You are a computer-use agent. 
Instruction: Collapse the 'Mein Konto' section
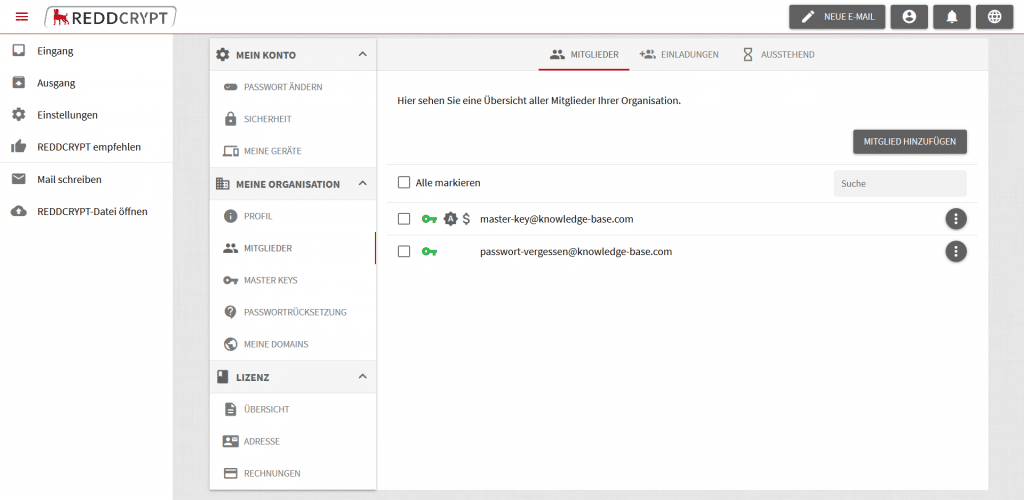(362, 54)
